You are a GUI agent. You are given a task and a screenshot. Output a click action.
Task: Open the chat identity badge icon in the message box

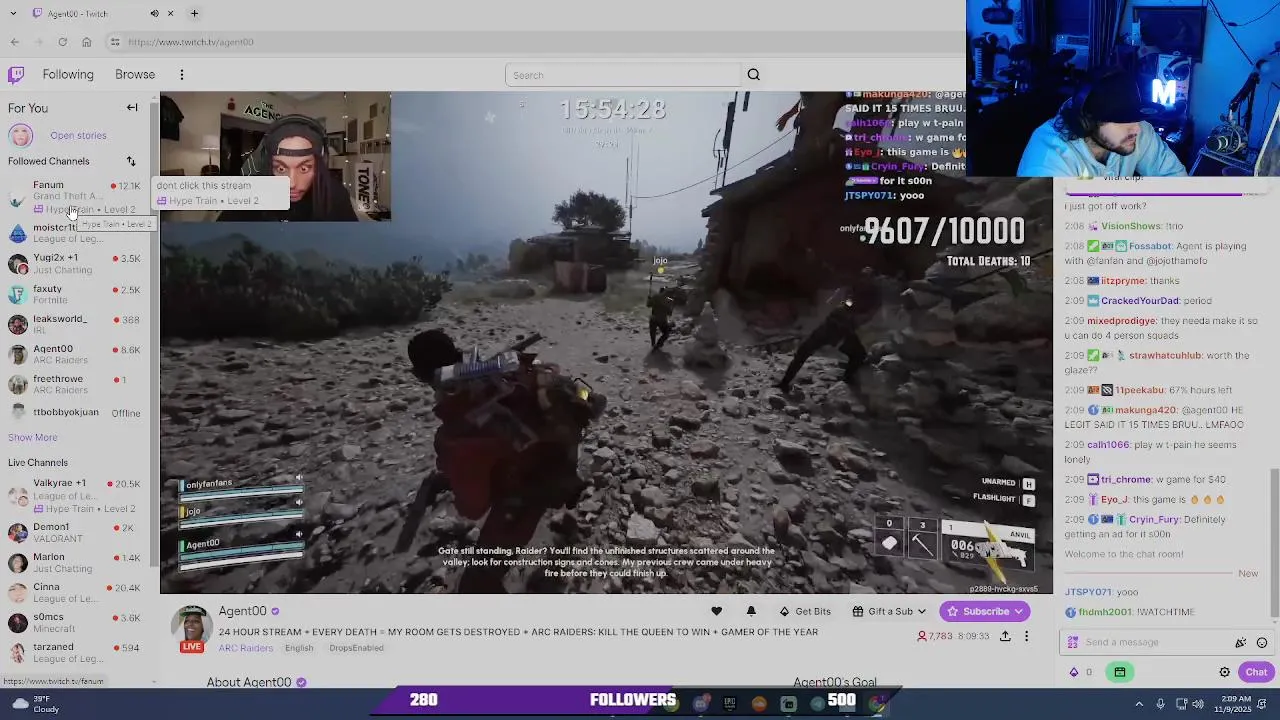pos(1072,642)
